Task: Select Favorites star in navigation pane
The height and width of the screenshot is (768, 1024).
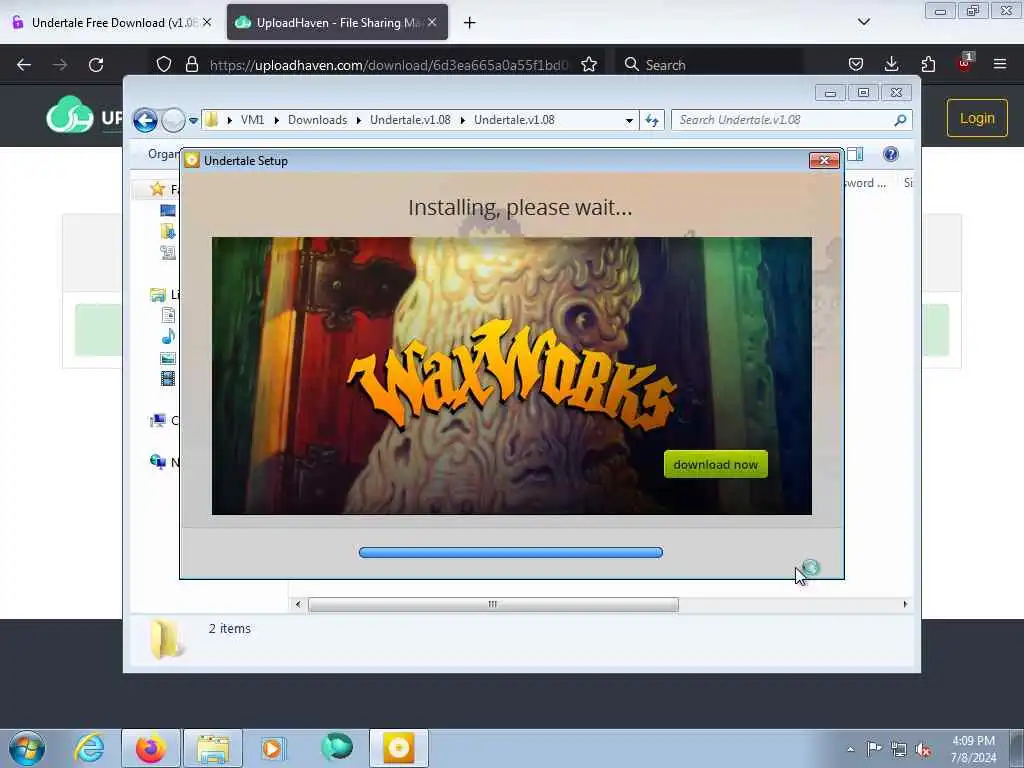Action: point(157,189)
